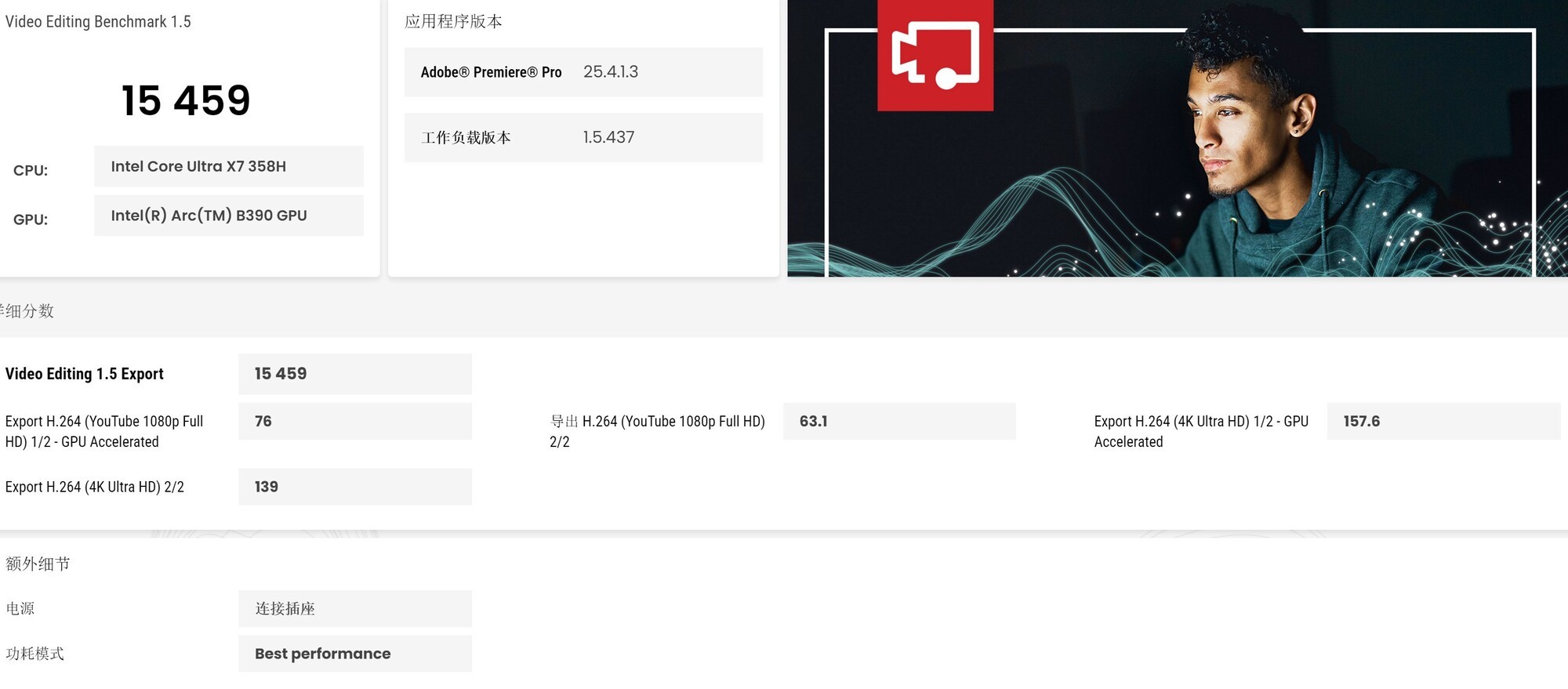Click the 功耗模式 label
Image resolution: width=1568 pixels, height=689 pixels.
[x=34, y=653]
